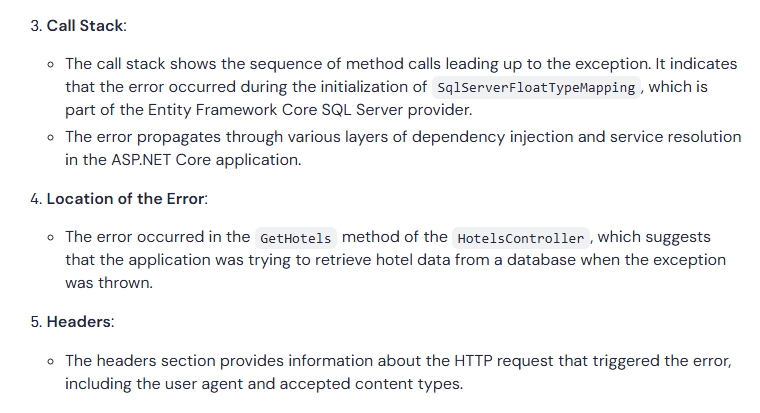Image resolution: width=760 pixels, height=413 pixels.
Task: Click the words "was thrown."
Action: 109,283
